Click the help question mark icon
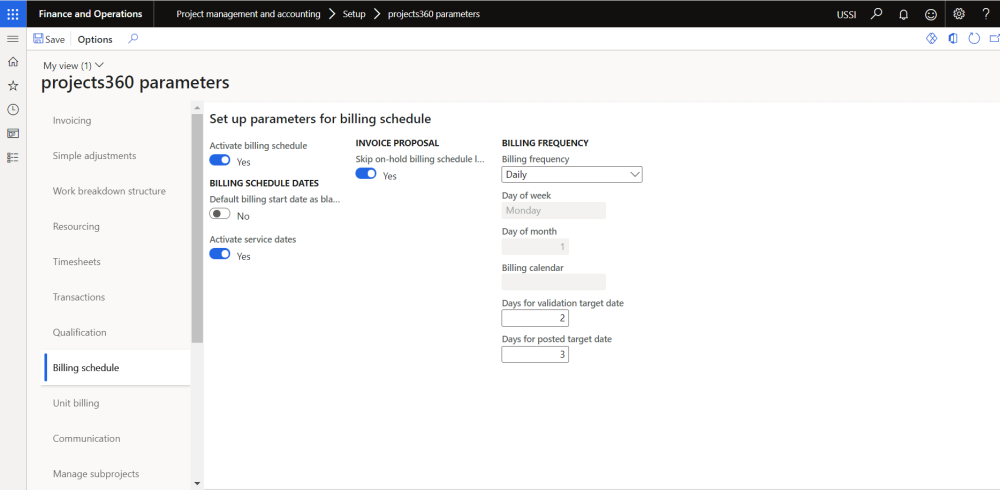Image resolution: width=1000 pixels, height=490 pixels. 986,14
